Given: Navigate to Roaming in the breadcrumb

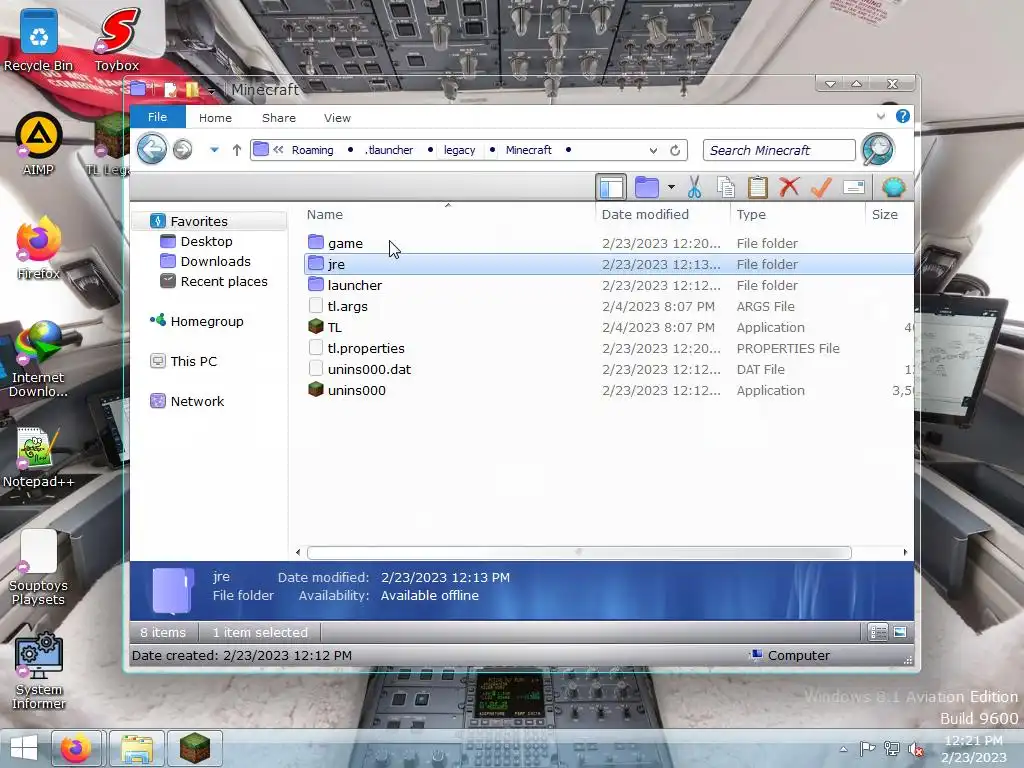Looking at the screenshot, I should point(312,150).
